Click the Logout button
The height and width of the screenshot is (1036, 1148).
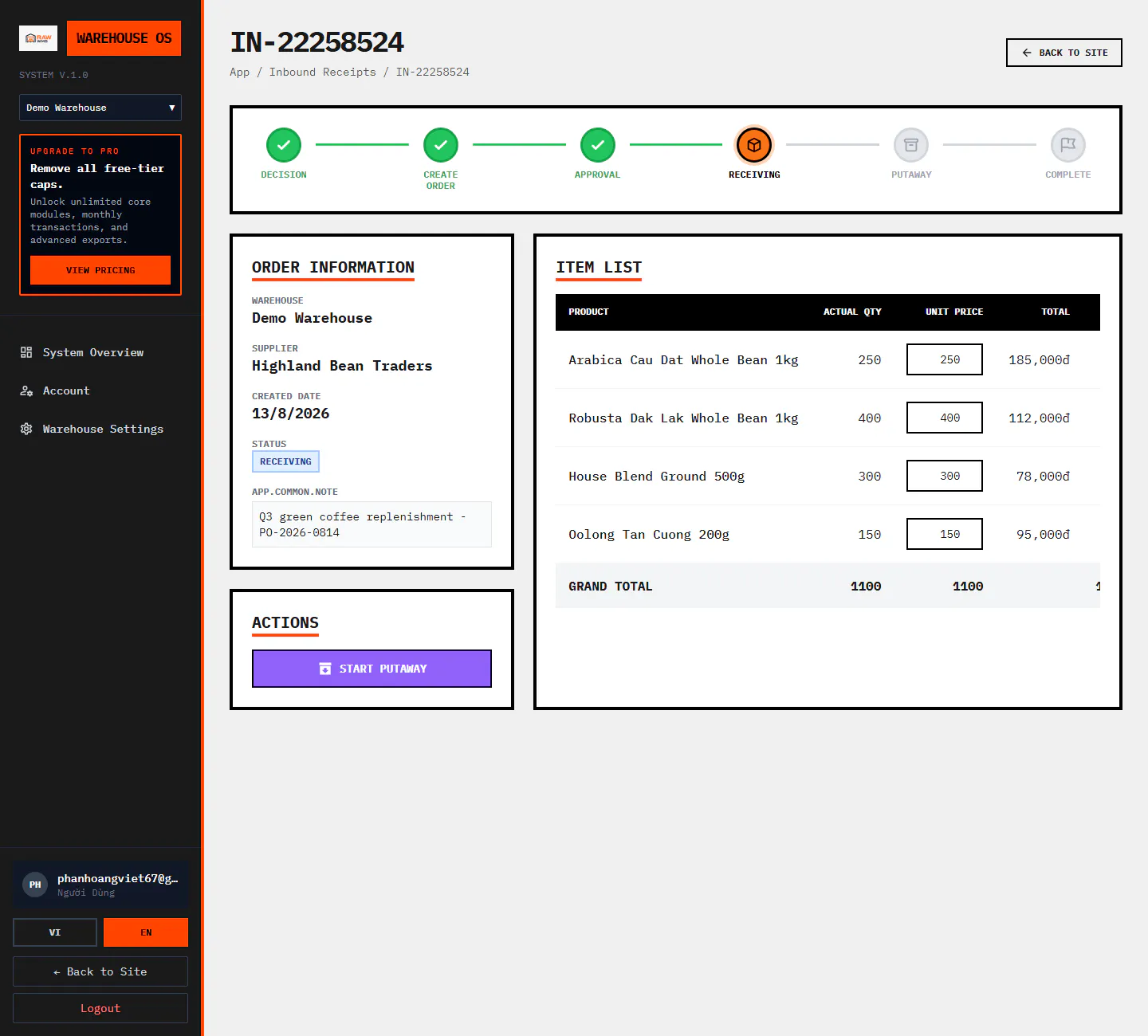click(x=100, y=1008)
